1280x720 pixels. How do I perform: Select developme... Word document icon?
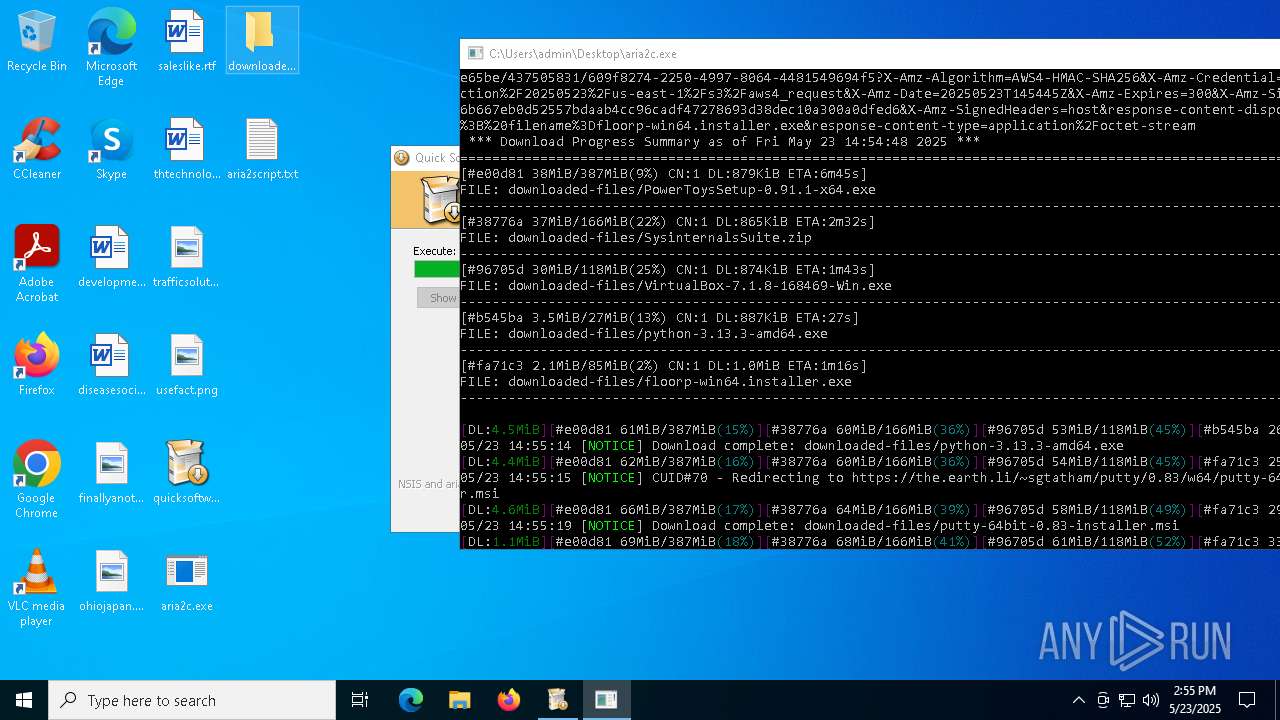tap(111, 258)
